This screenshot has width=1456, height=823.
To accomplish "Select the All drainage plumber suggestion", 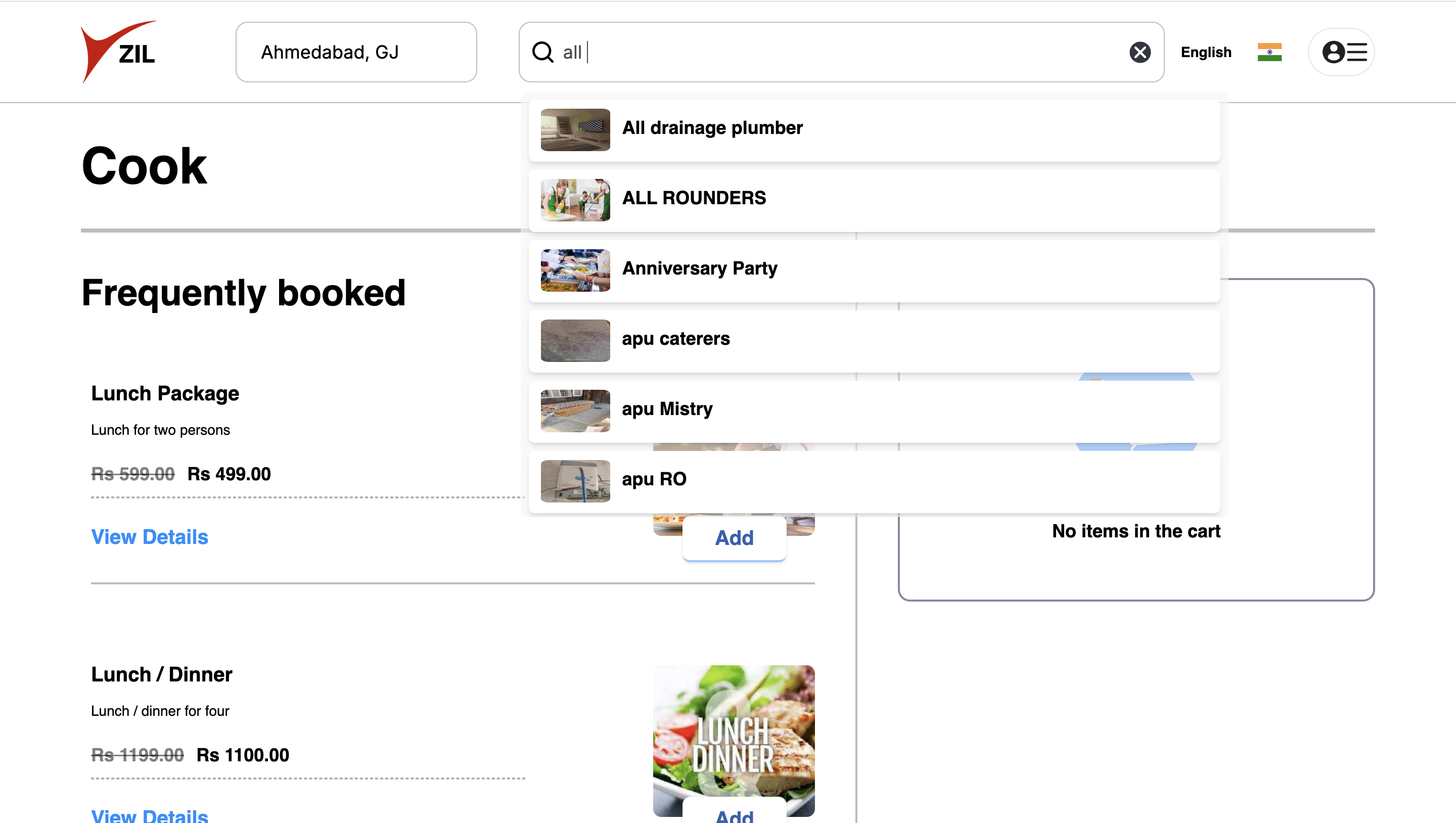I will (712, 128).
